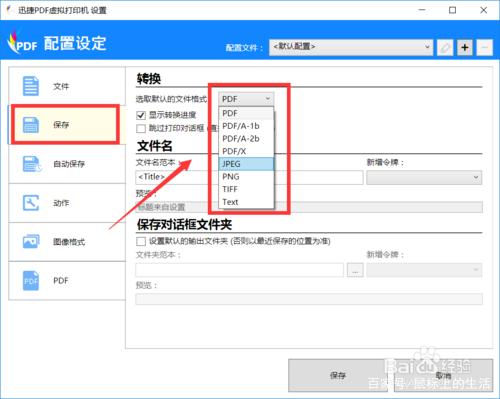Remove profile with the minus icon
The image size is (500, 399).
(x=484, y=48)
